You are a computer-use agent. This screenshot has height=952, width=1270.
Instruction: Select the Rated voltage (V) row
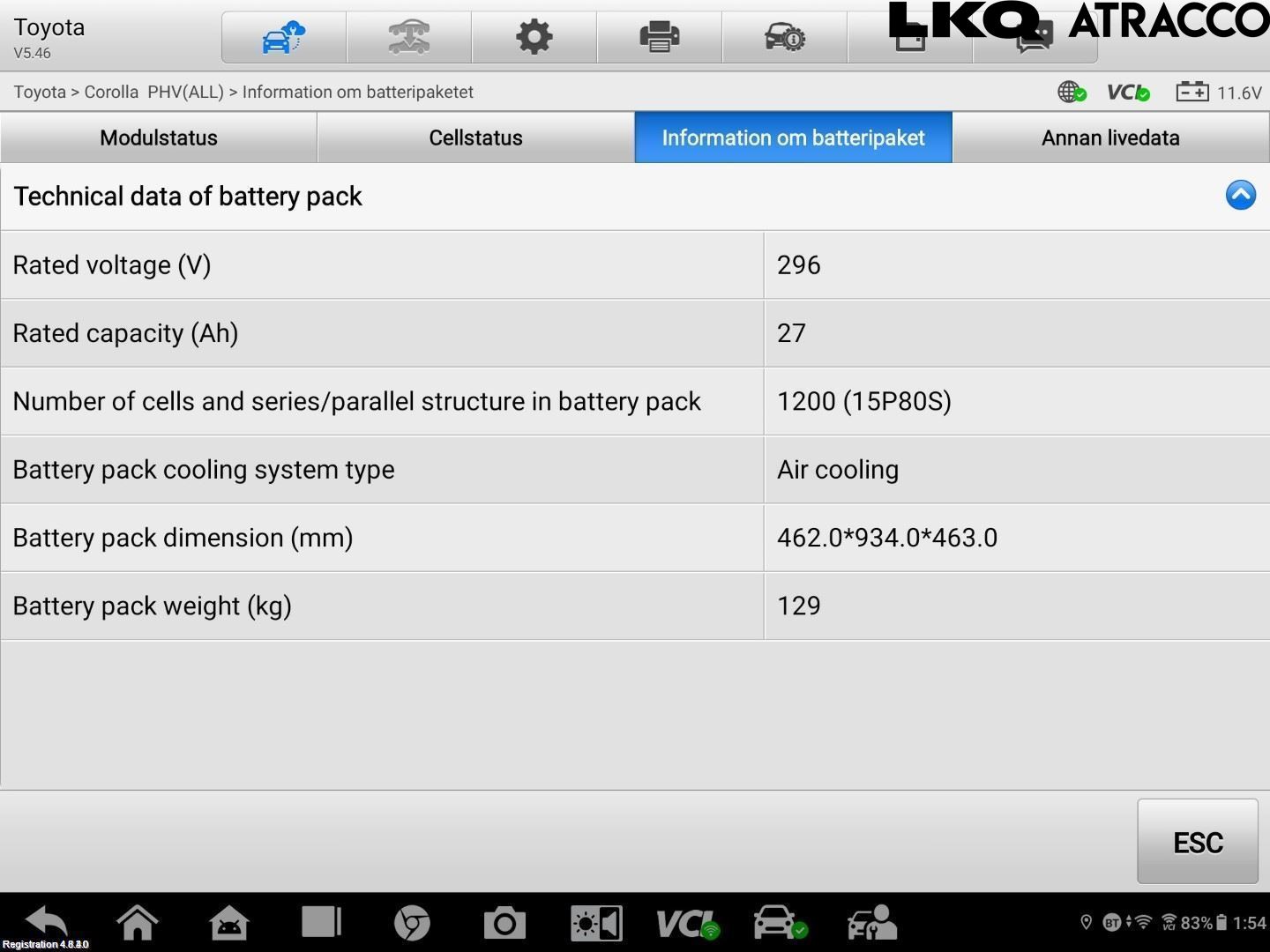[381, 265]
